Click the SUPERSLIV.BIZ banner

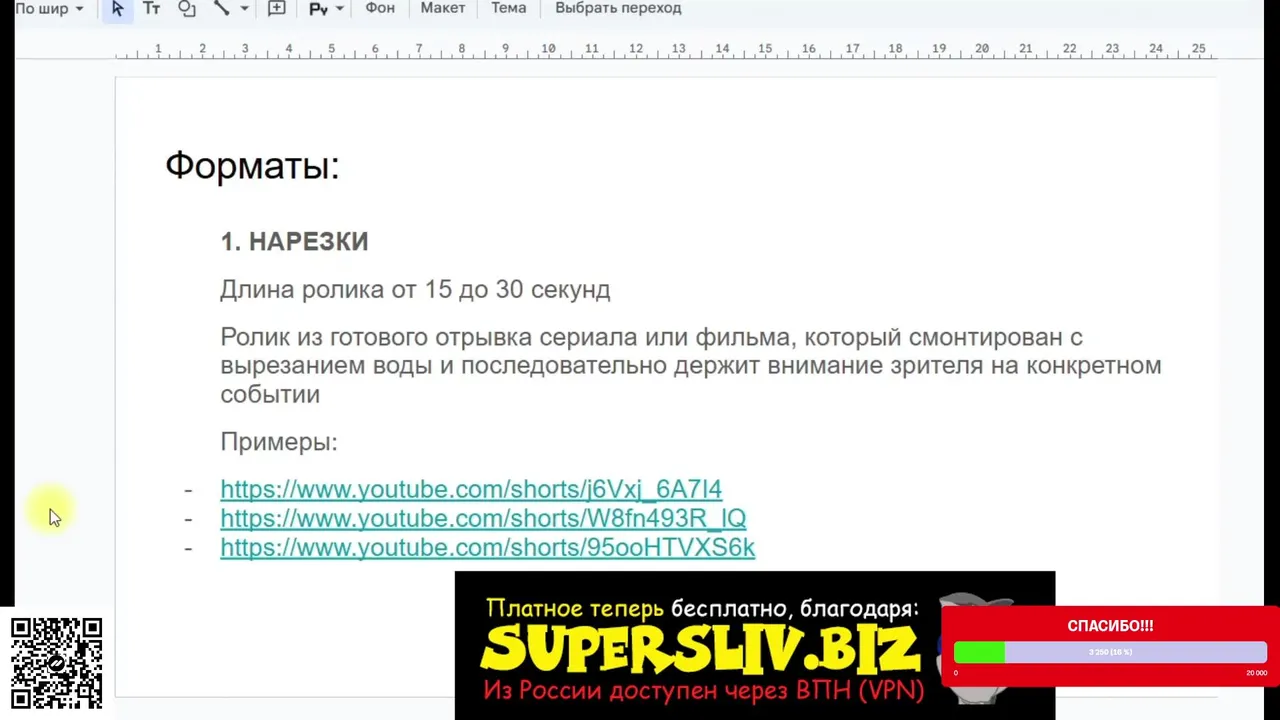coord(755,646)
